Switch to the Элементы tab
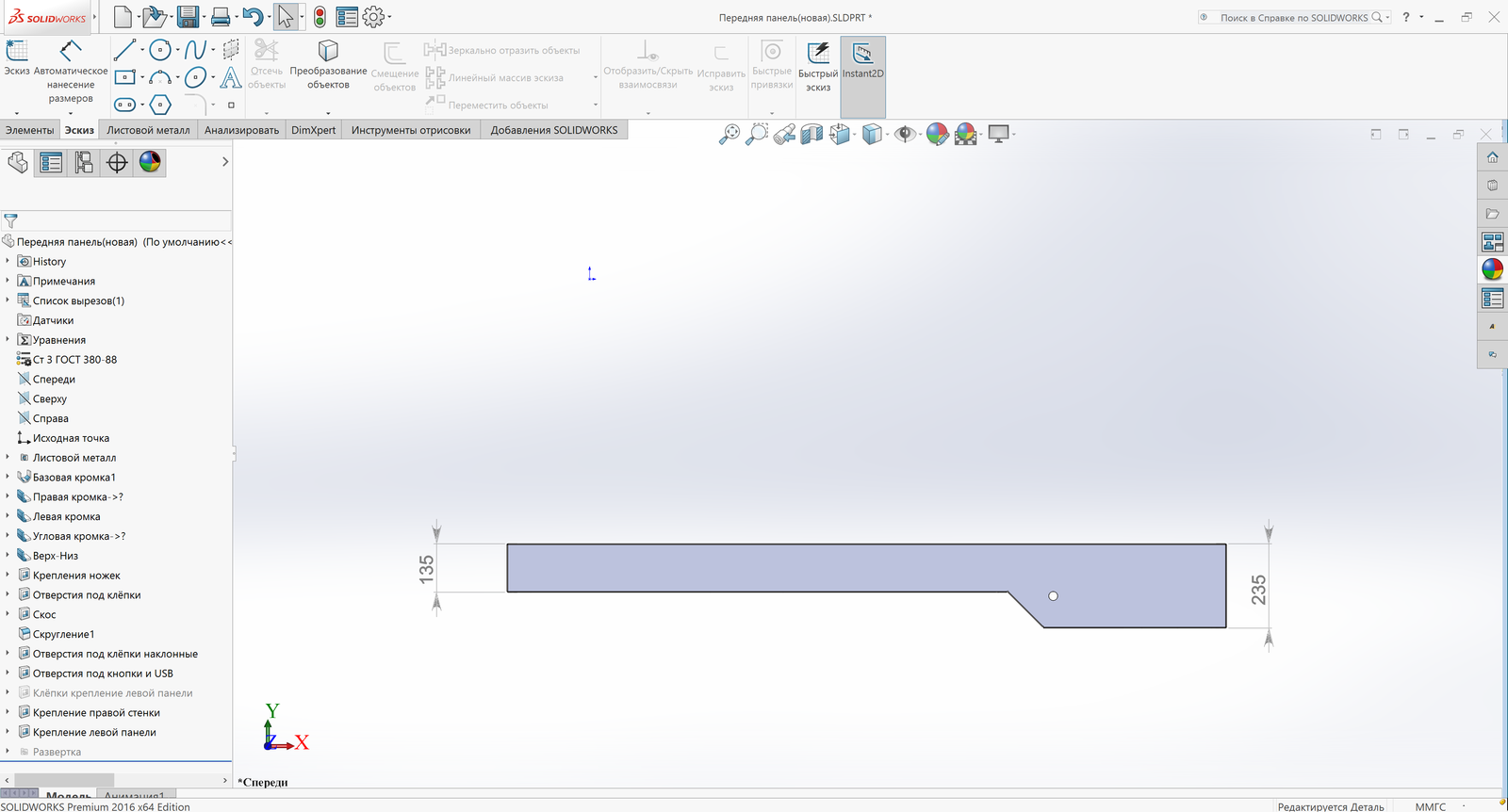 (30, 130)
